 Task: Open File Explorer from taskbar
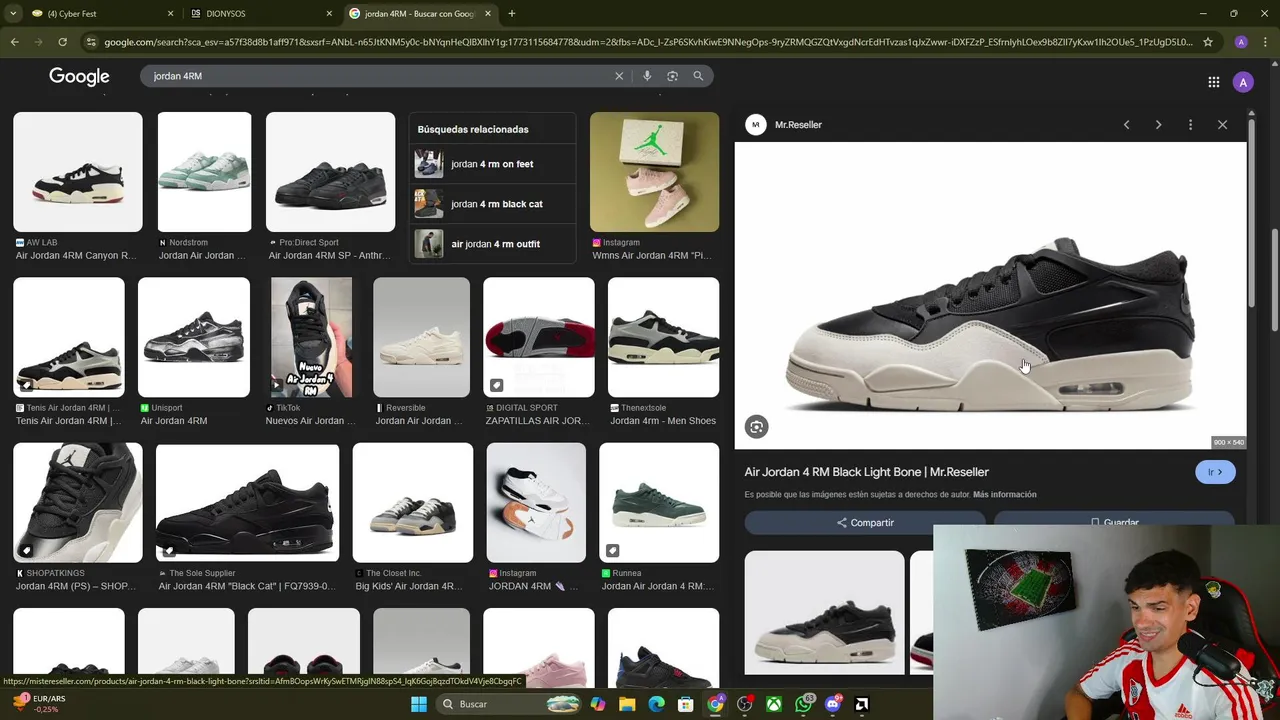pos(627,704)
